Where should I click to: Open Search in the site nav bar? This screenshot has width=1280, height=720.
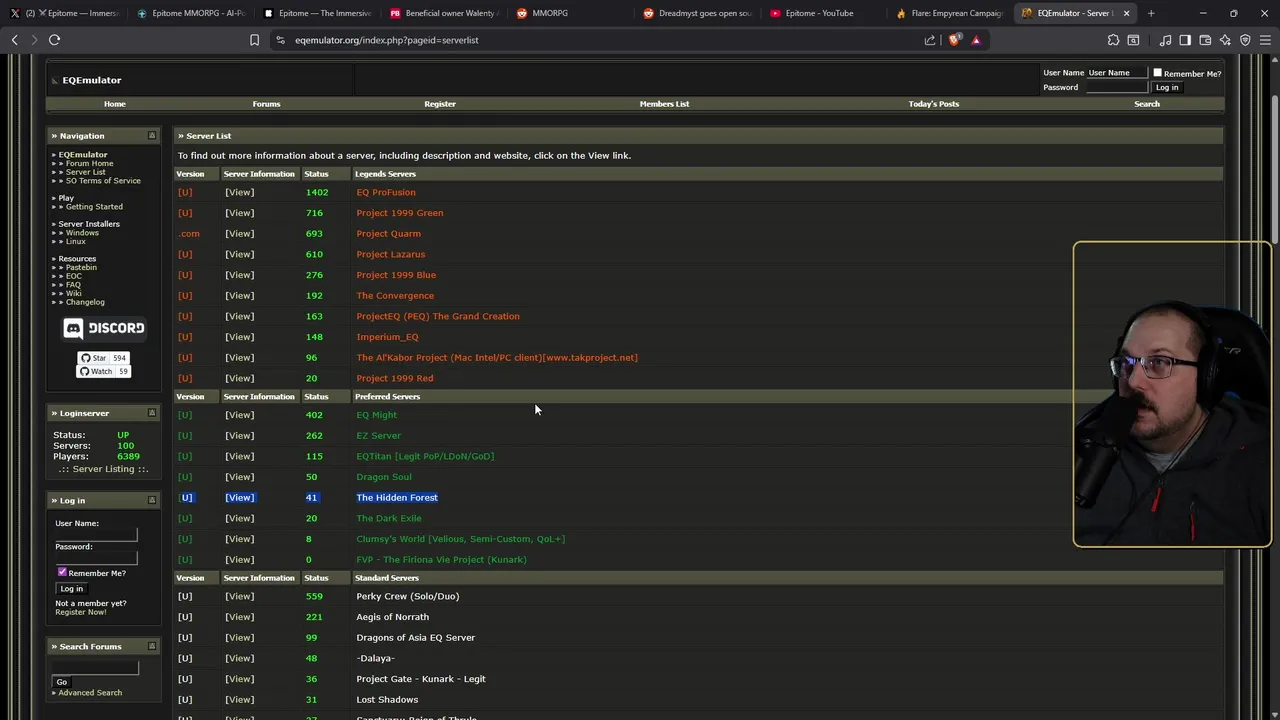coord(1147,104)
